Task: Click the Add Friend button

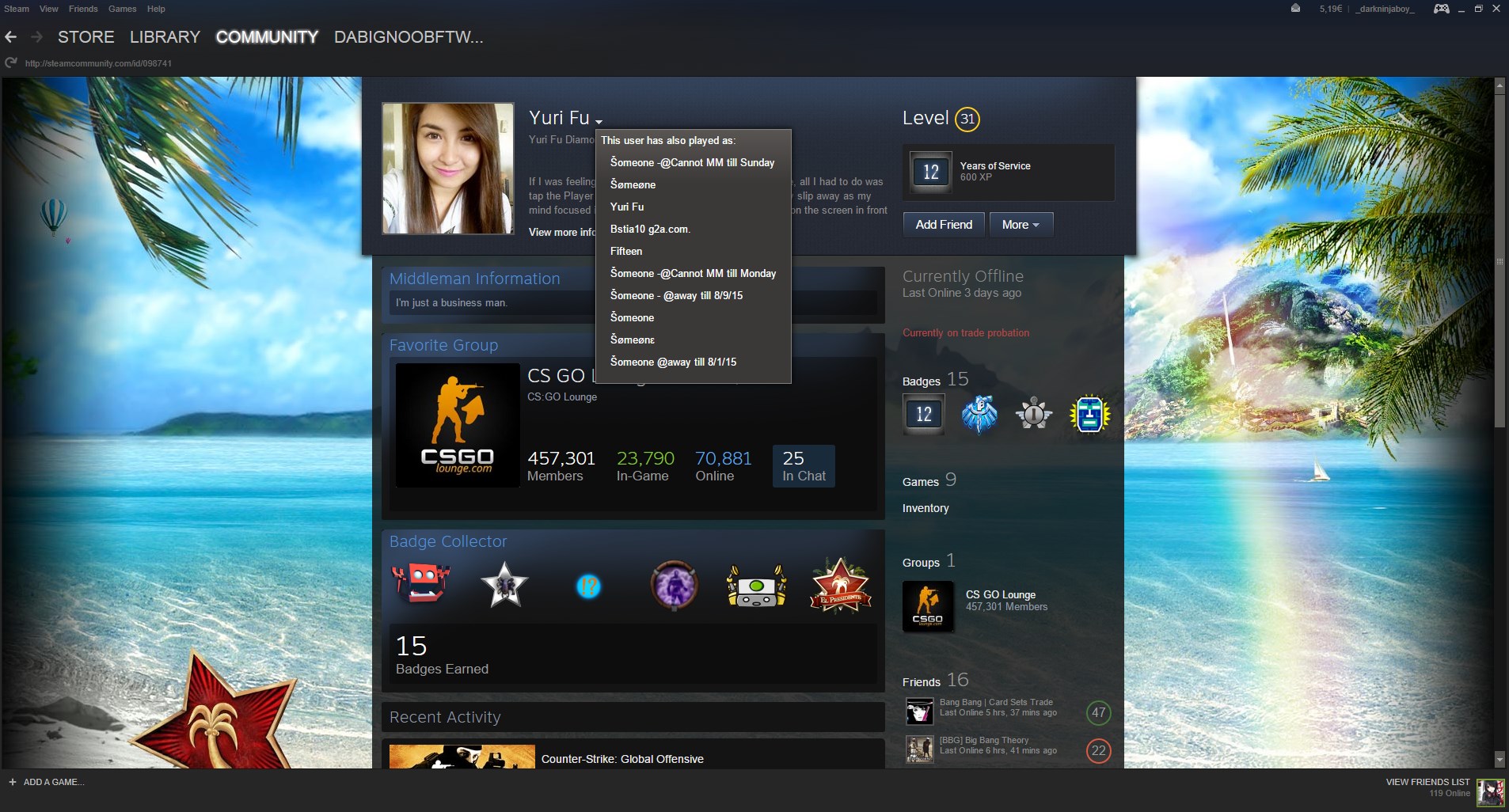Action: tap(944, 225)
